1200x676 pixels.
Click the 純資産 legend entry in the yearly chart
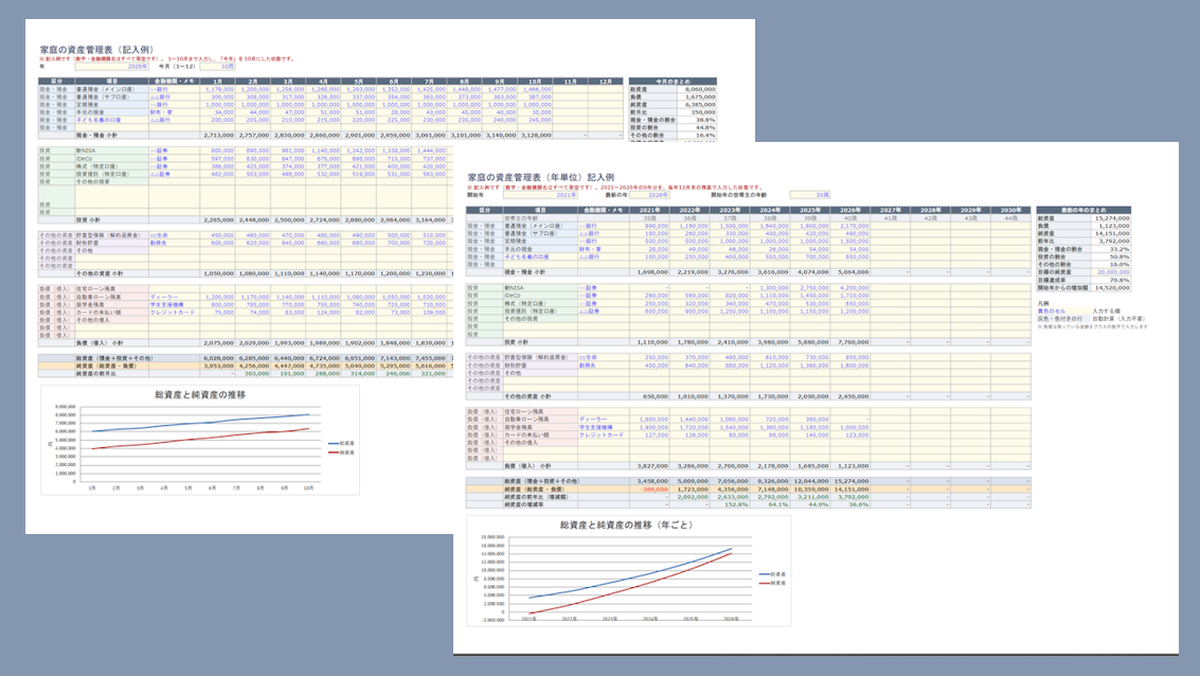click(773, 581)
